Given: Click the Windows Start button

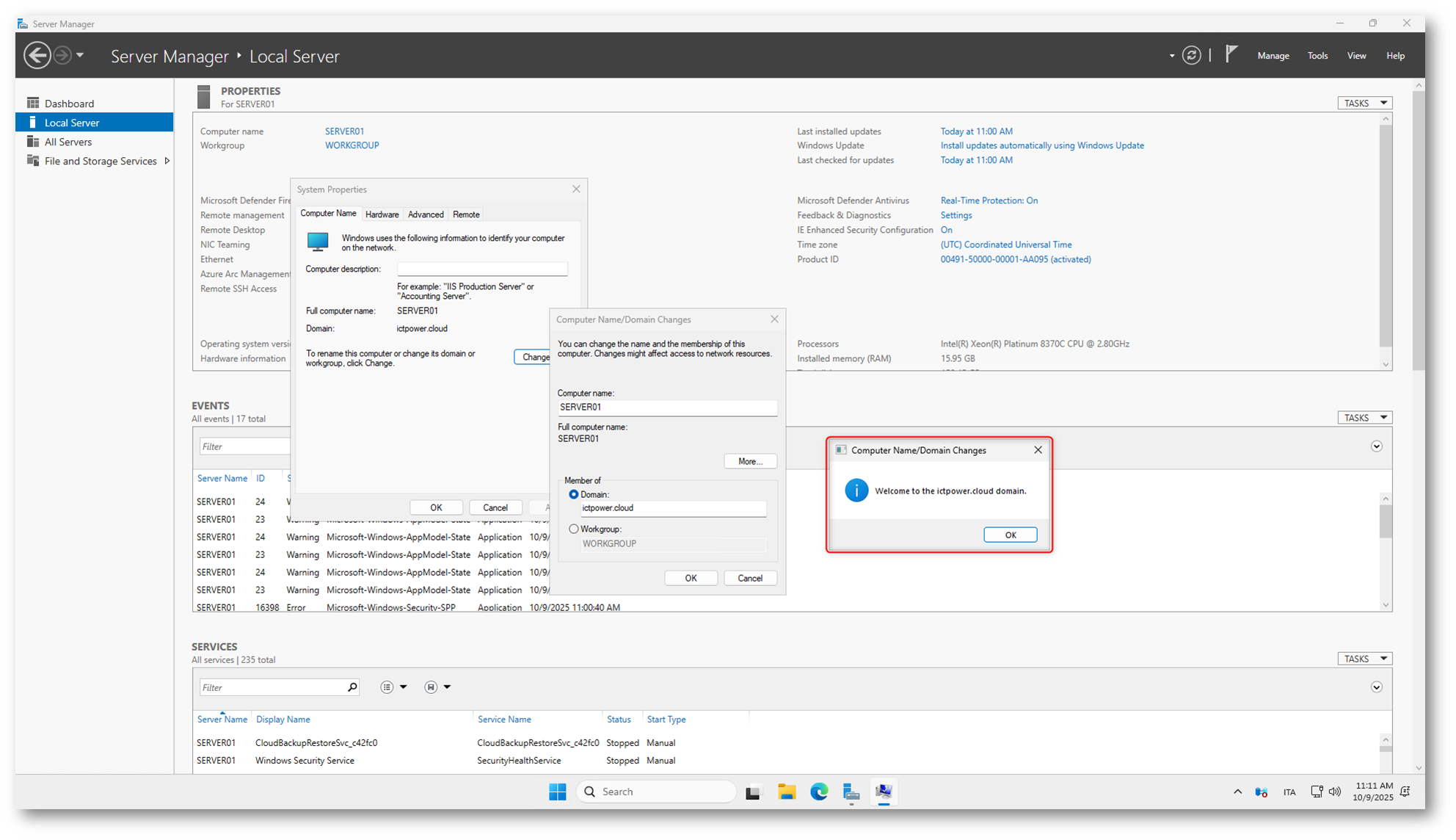Looking at the screenshot, I should pyautogui.click(x=557, y=792).
